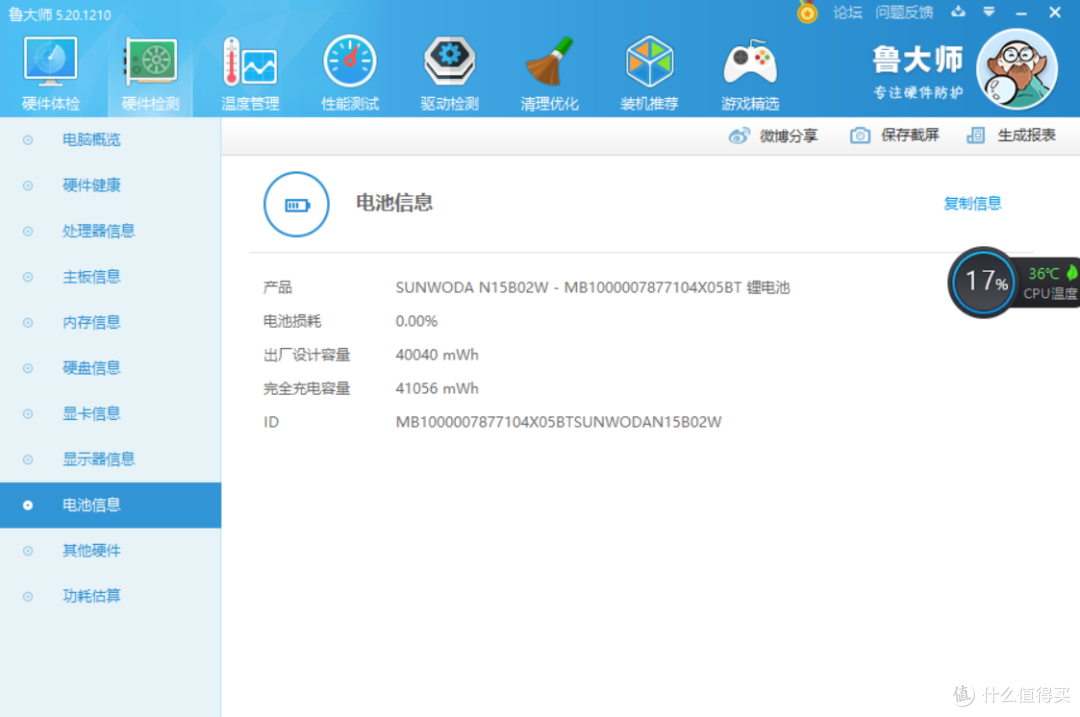Image resolution: width=1080 pixels, height=717 pixels.
Task: Open 温度管理 temperature management
Action: tap(250, 74)
